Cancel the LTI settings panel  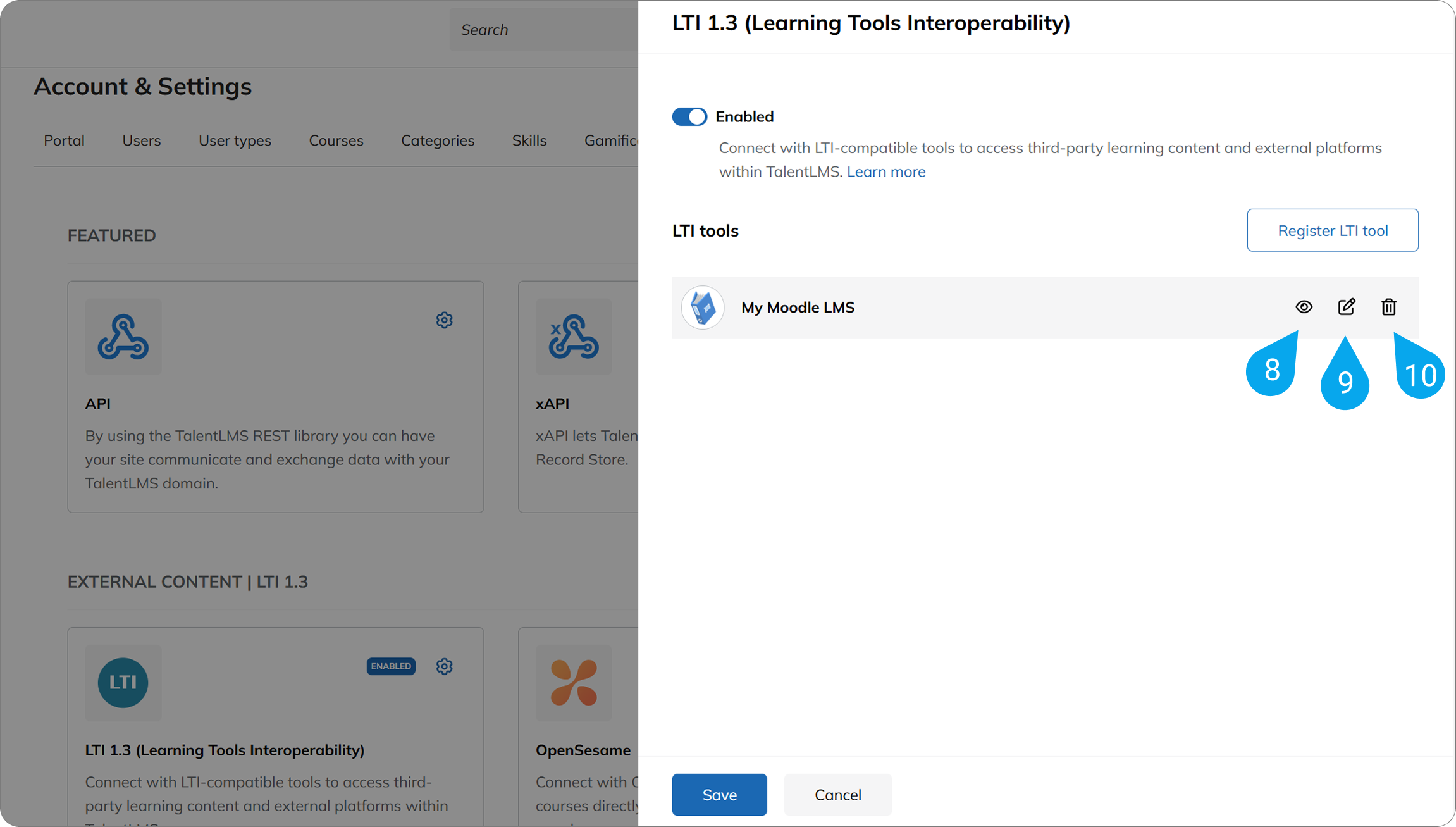(x=837, y=795)
